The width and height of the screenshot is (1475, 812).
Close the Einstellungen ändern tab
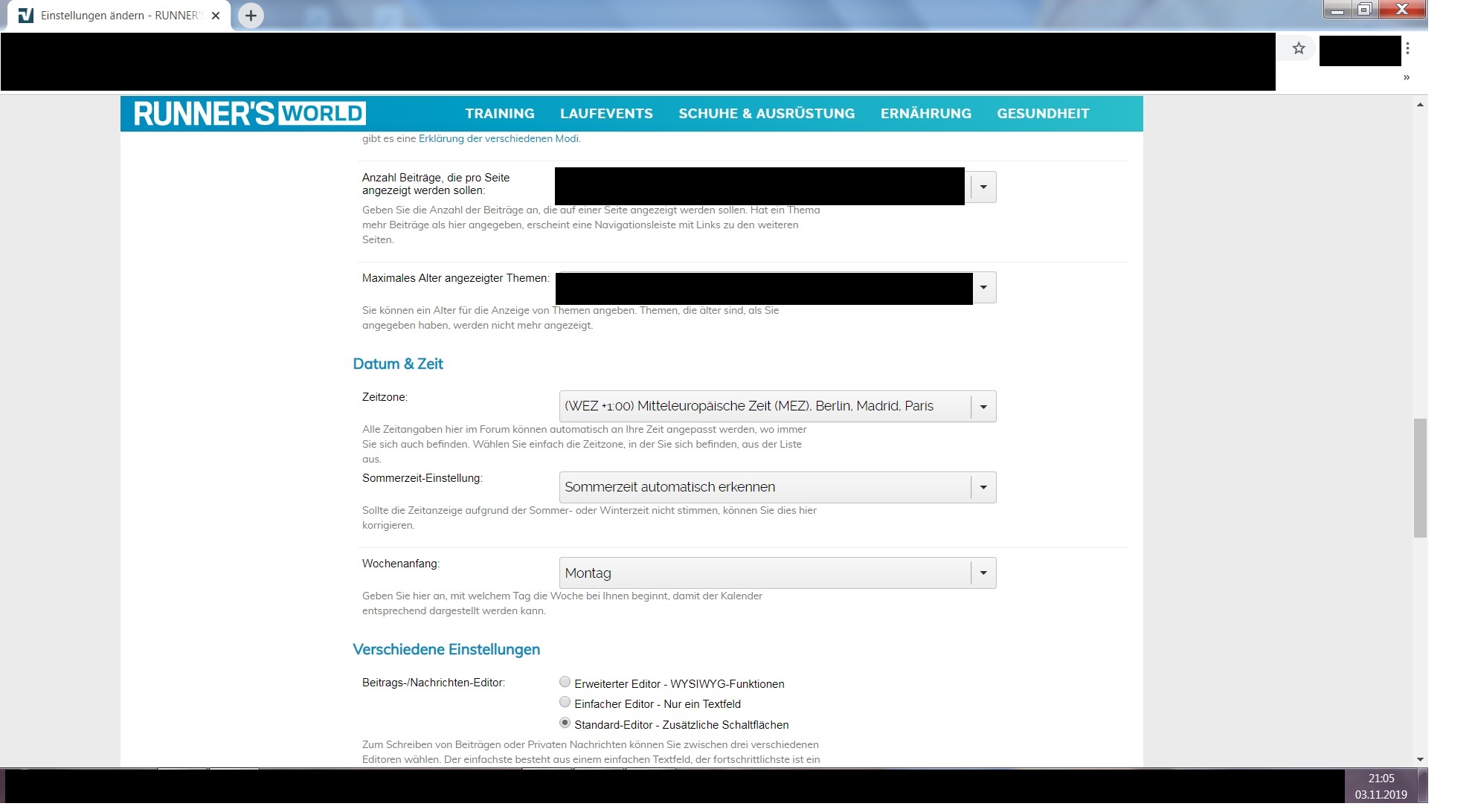click(216, 16)
